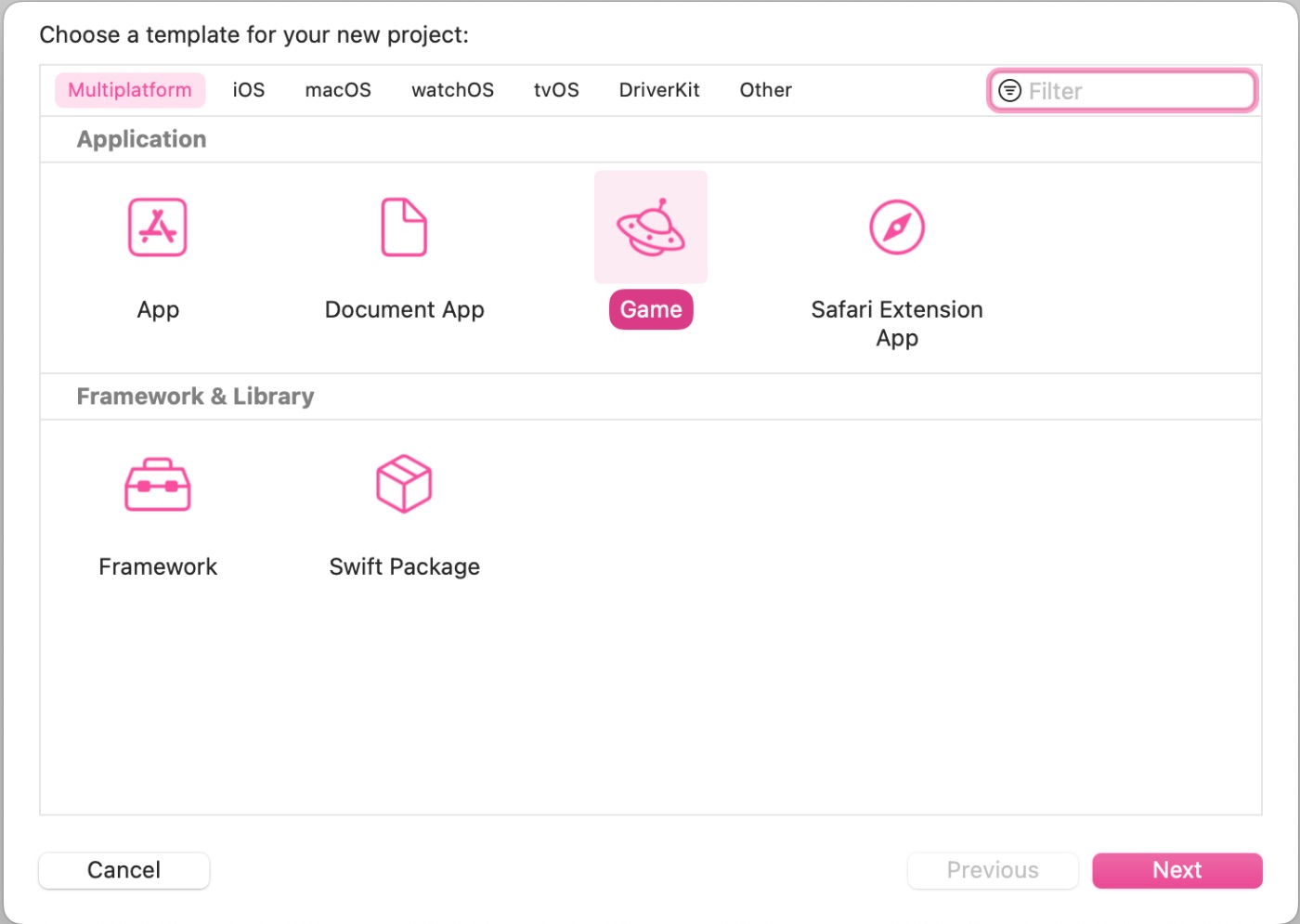Choose the Document App template icon
Image resolution: width=1300 pixels, height=924 pixels.
pos(404,228)
